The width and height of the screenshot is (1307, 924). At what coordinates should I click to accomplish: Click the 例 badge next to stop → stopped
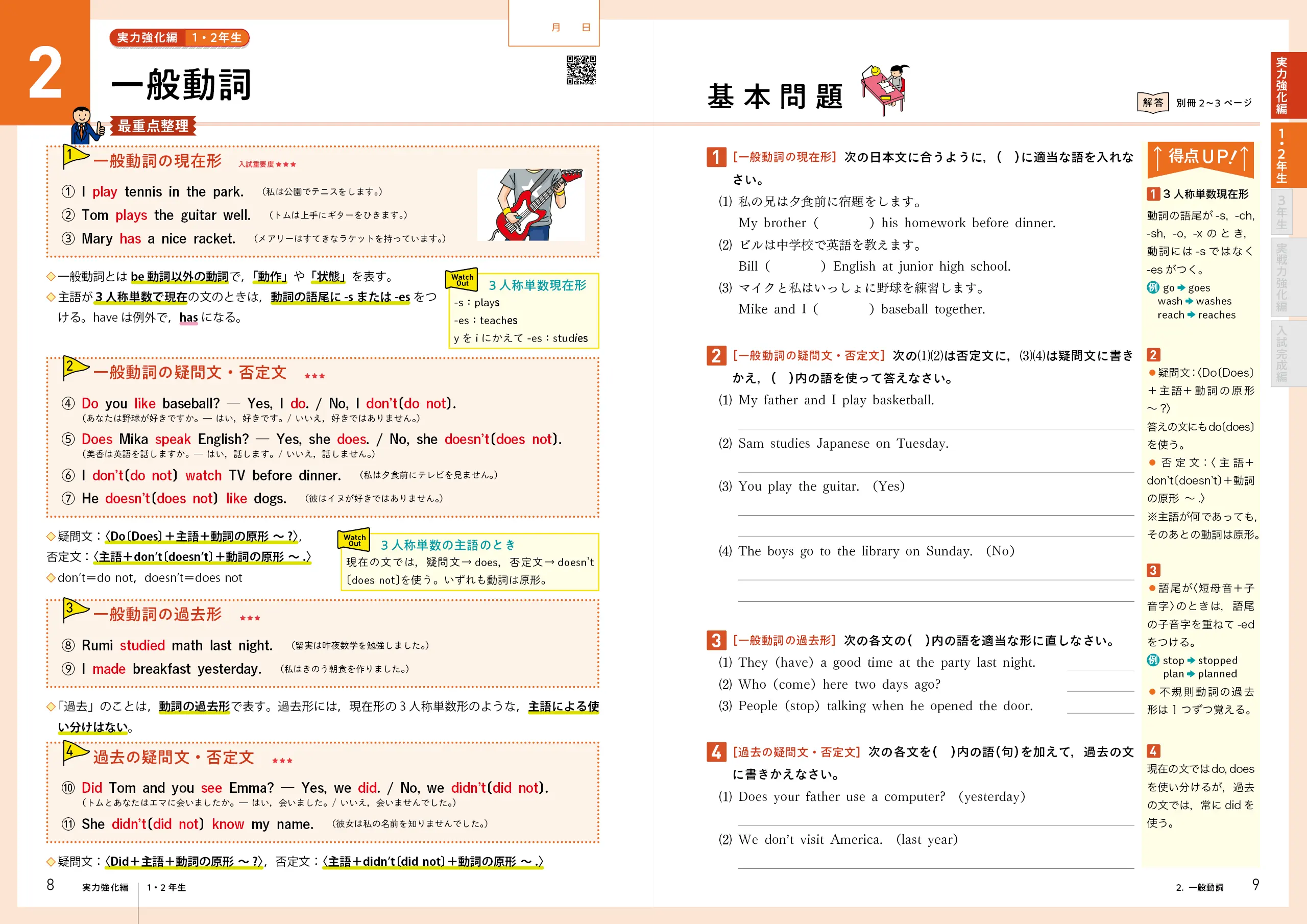point(1153,660)
